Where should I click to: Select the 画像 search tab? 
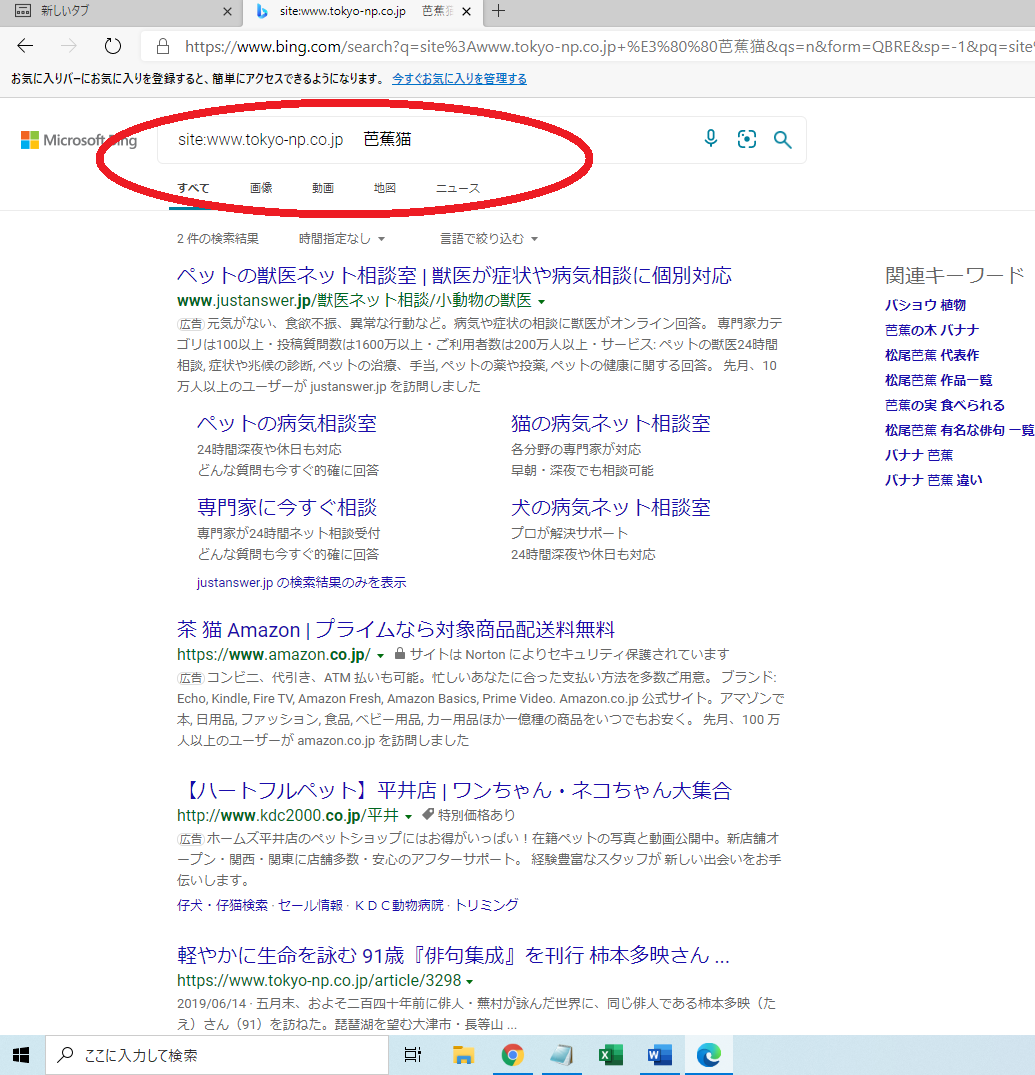pos(261,188)
